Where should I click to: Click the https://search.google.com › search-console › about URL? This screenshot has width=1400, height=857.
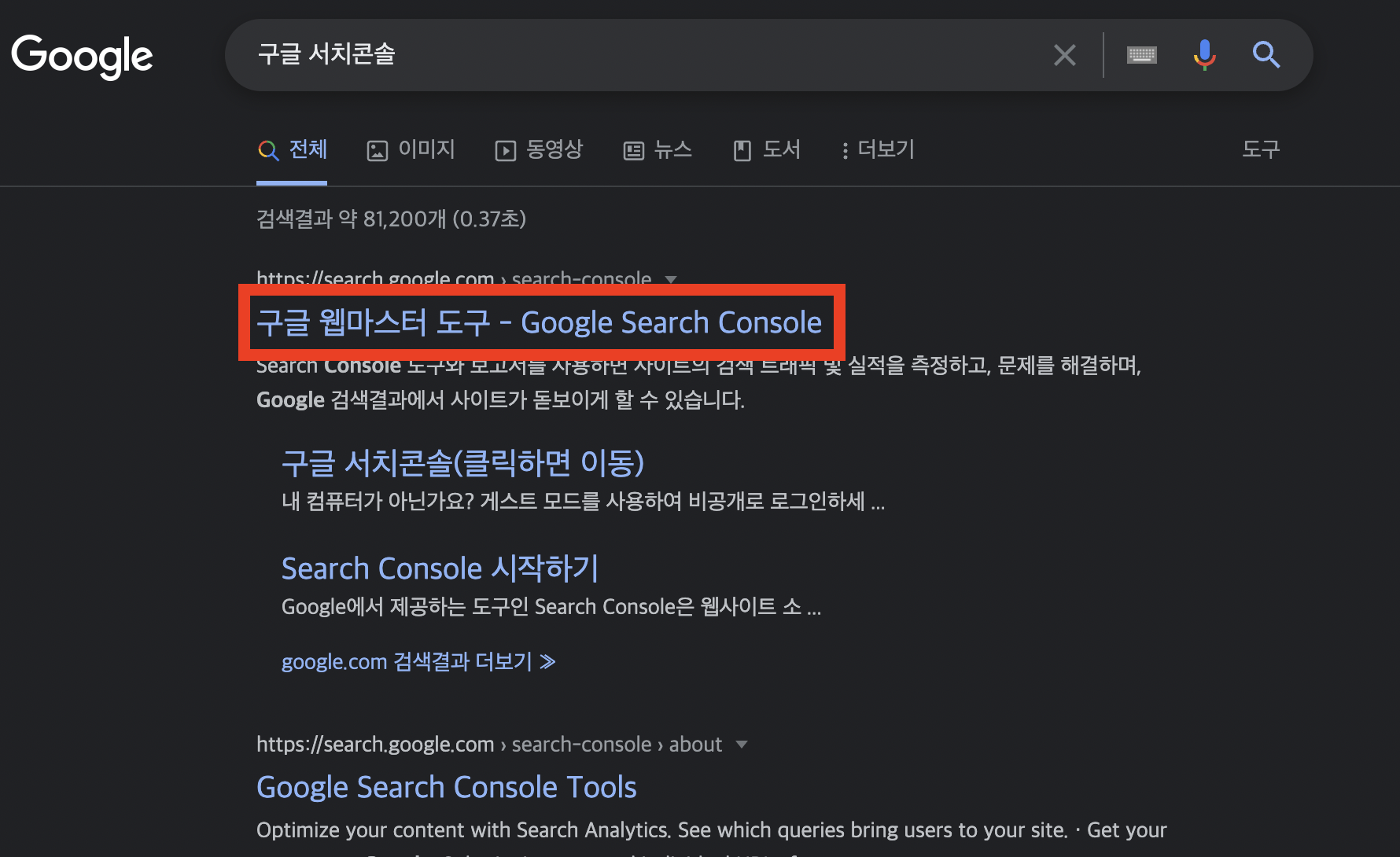pos(489,744)
